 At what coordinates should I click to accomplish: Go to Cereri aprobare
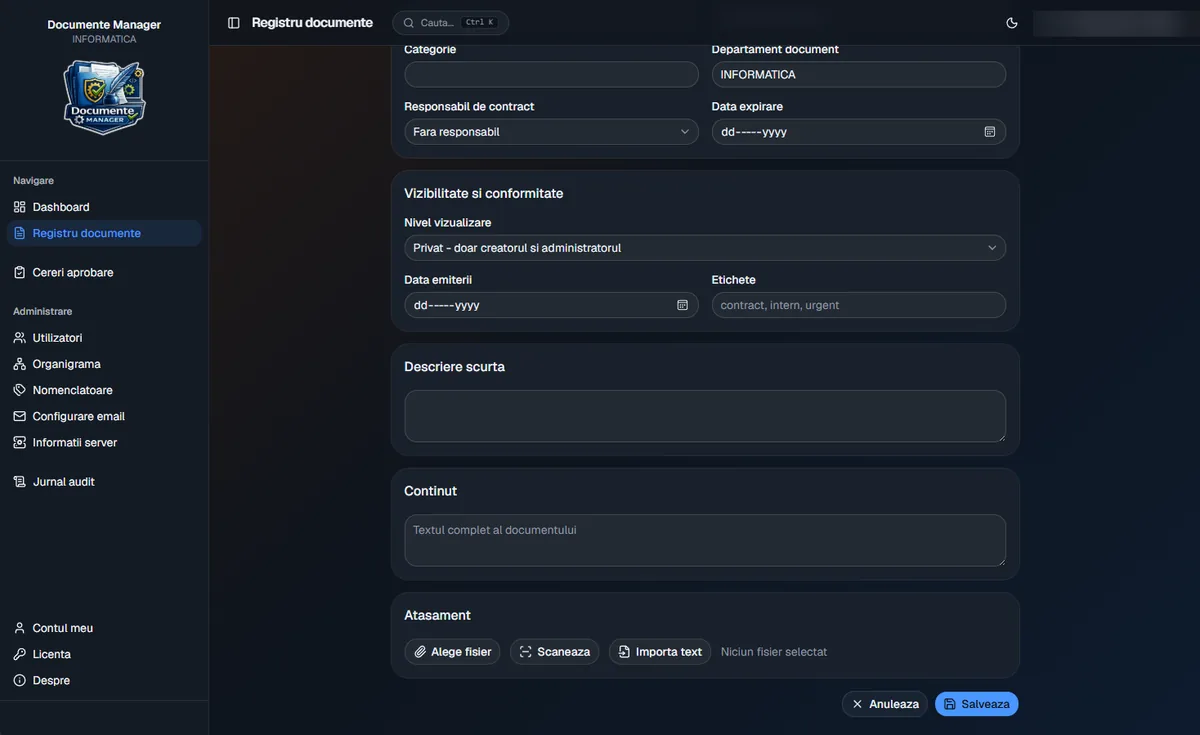(104, 272)
